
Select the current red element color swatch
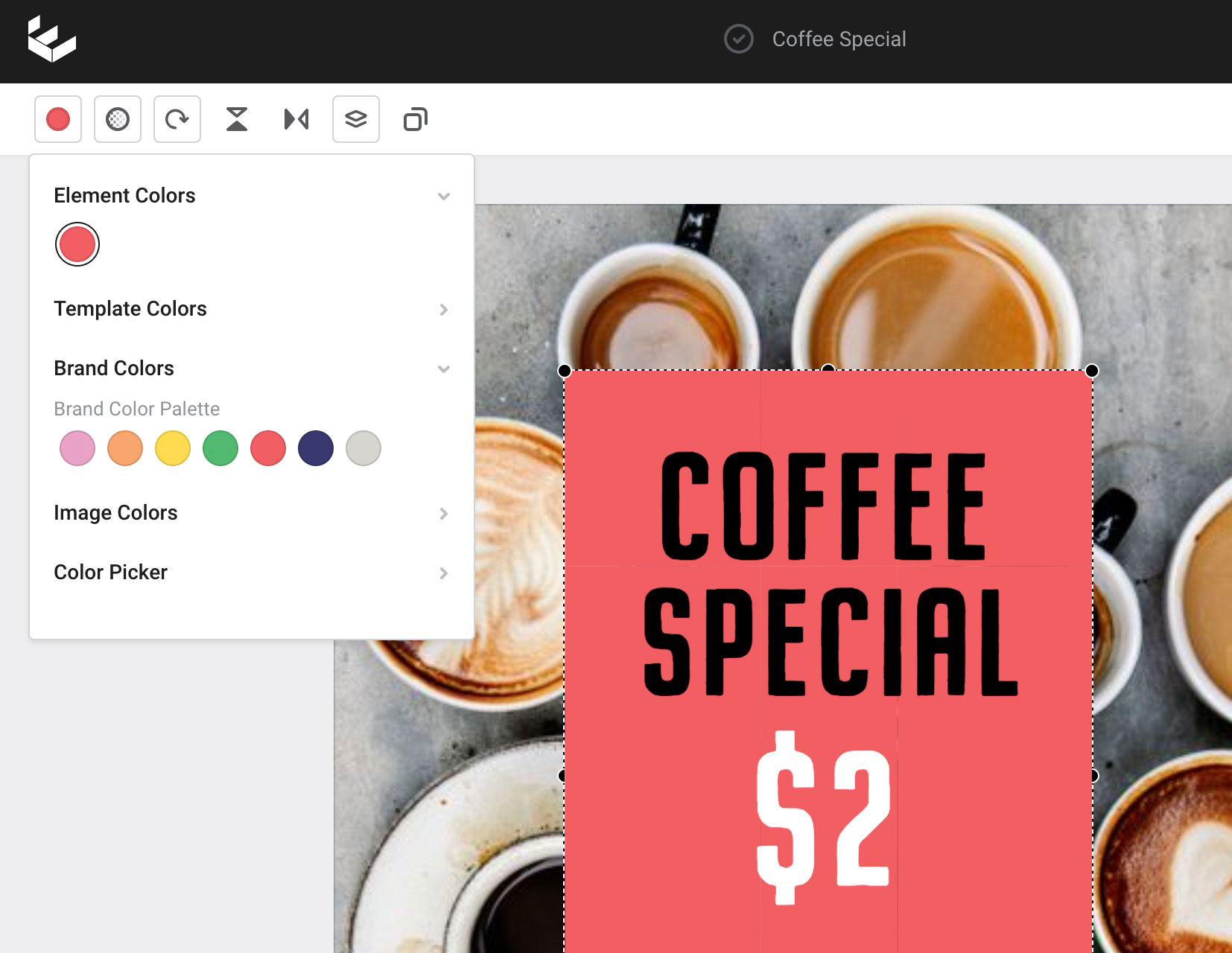[x=77, y=244]
